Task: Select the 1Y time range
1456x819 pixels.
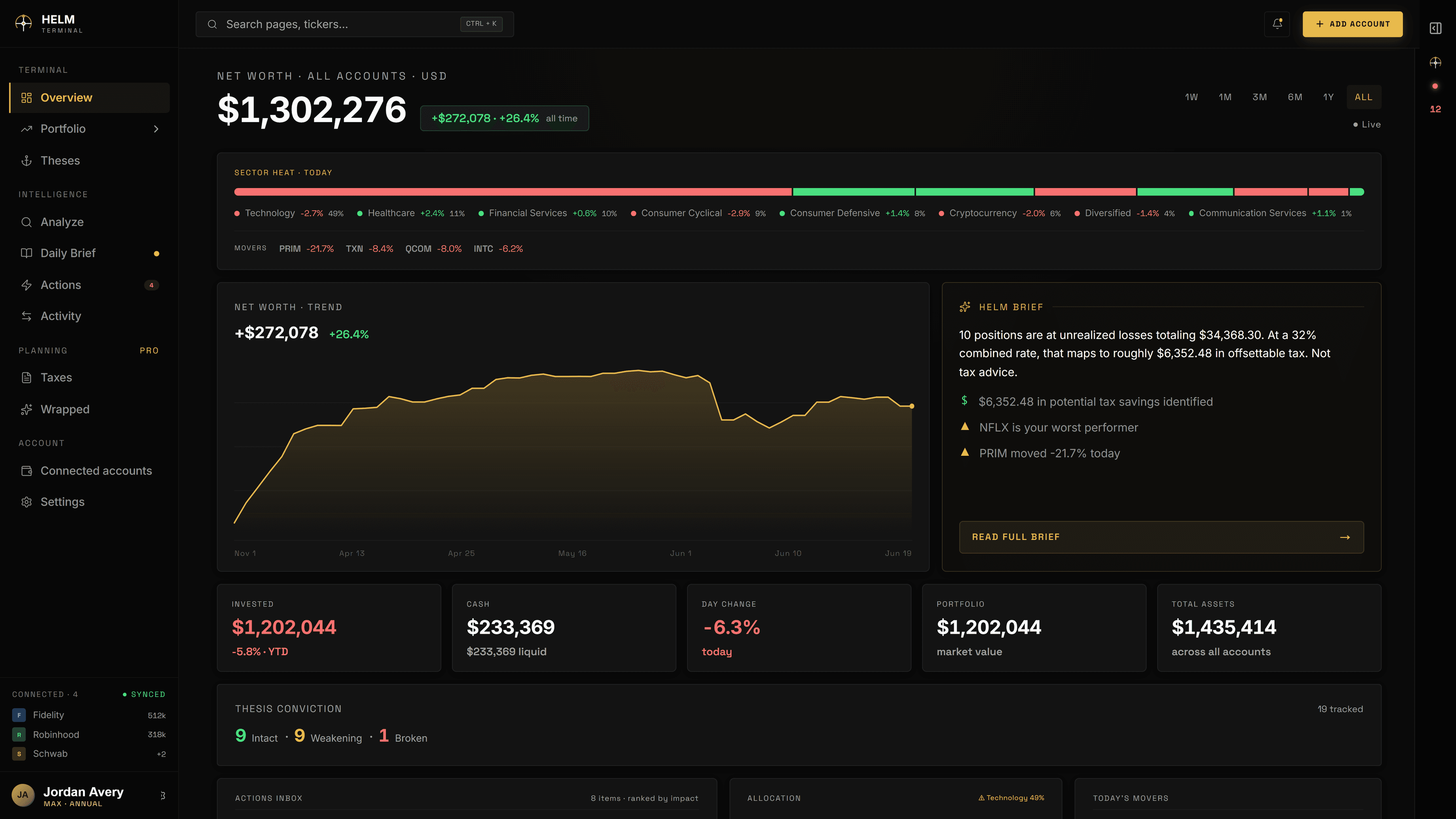Action: tap(1328, 97)
